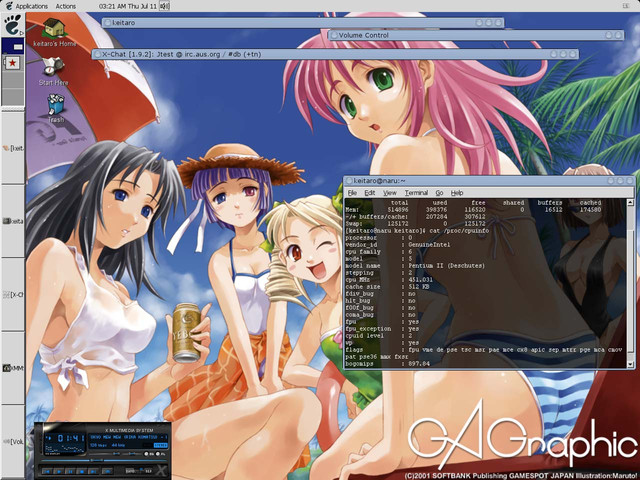Switch to keitaro entry in side window list

(13, 148)
